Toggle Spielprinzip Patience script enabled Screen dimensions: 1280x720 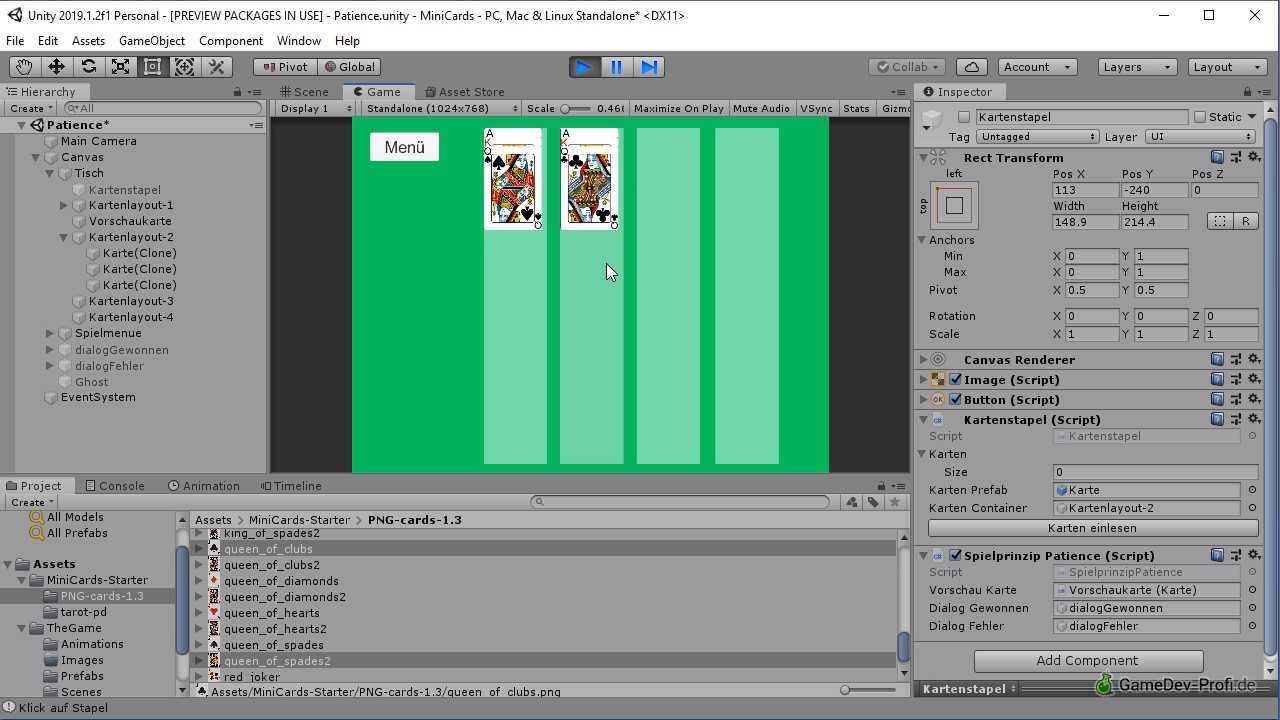[956, 556]
